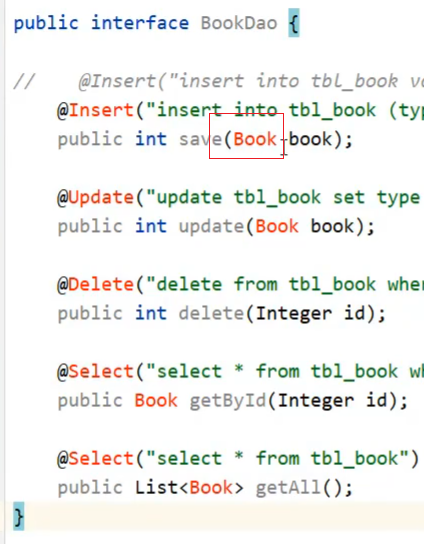This screenshot has height=544, width=424.
Task: Click the "update tbl_book set type" string
Action: pos(283,197)
